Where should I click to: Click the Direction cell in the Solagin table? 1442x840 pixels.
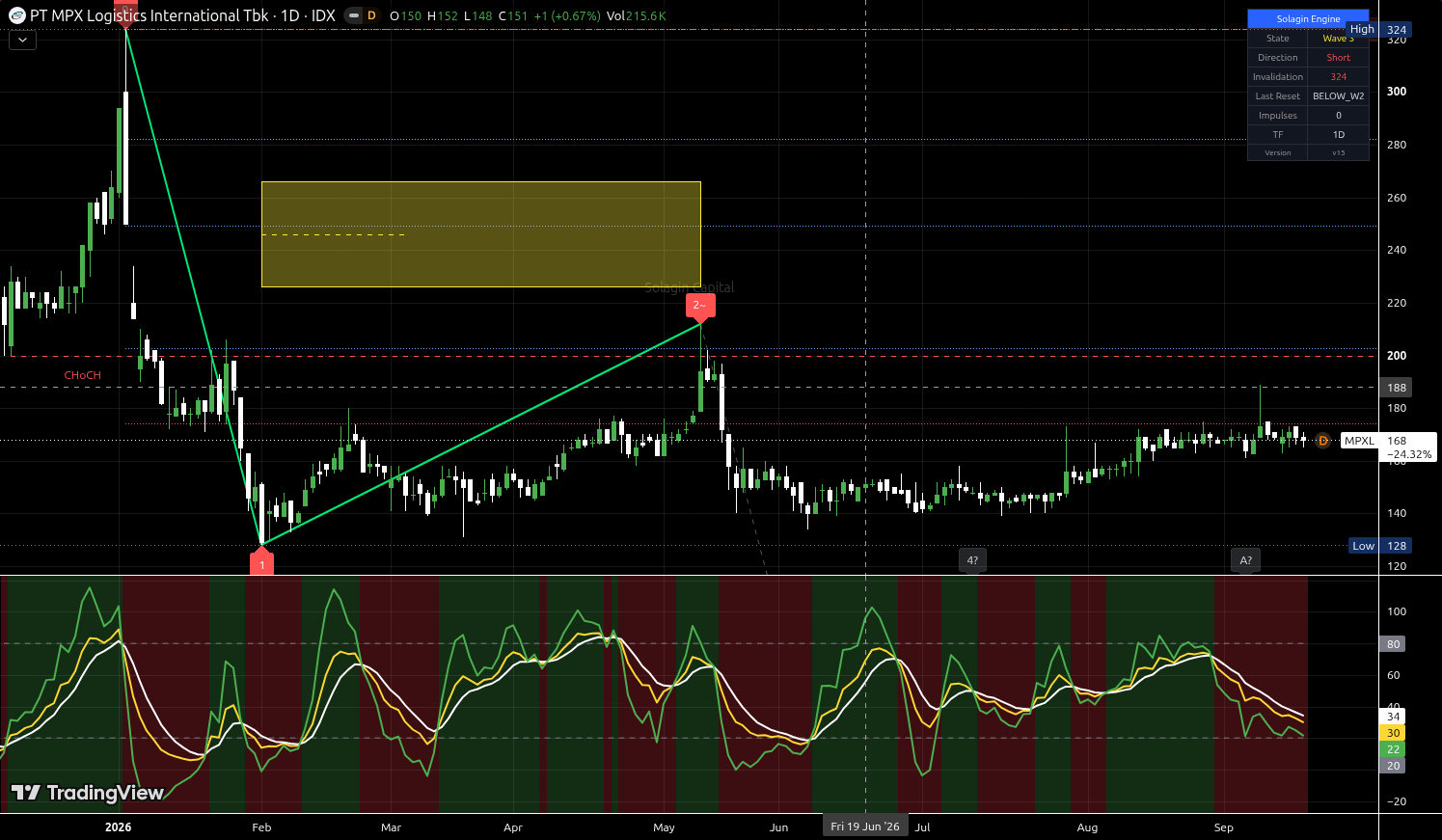[1277, 58]
